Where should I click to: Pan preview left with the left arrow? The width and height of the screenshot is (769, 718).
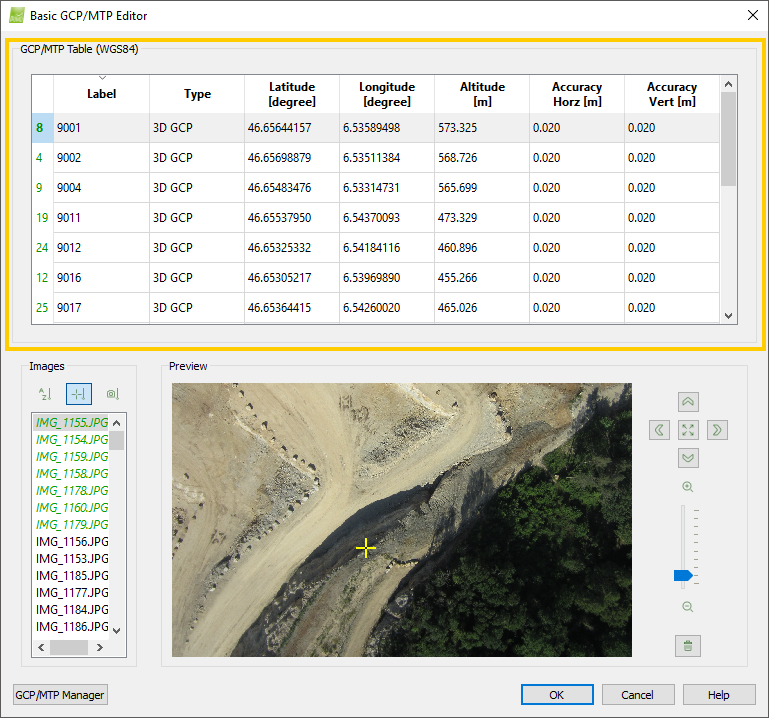click(x=660, y=430)
